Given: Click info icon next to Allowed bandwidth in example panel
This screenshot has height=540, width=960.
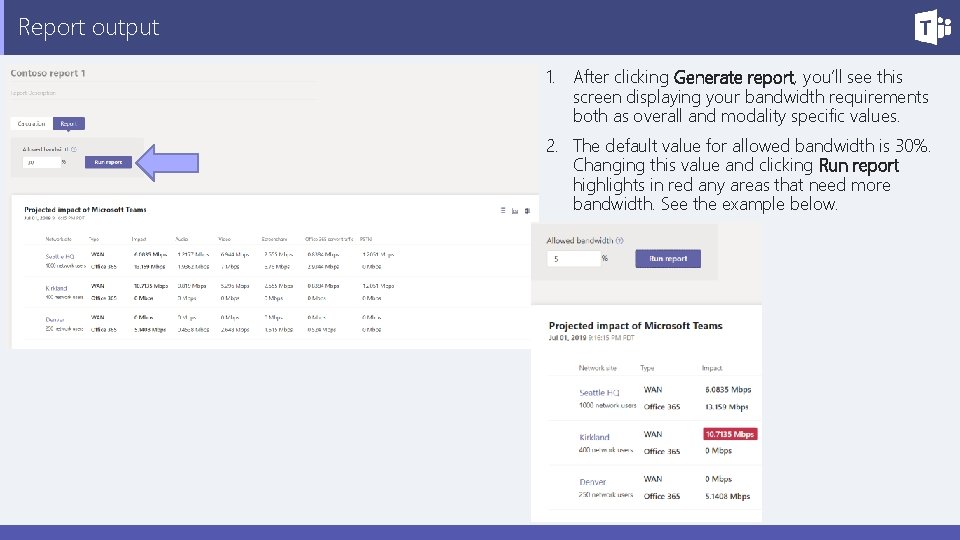Looking at the screenshot, I should [620, 241].
